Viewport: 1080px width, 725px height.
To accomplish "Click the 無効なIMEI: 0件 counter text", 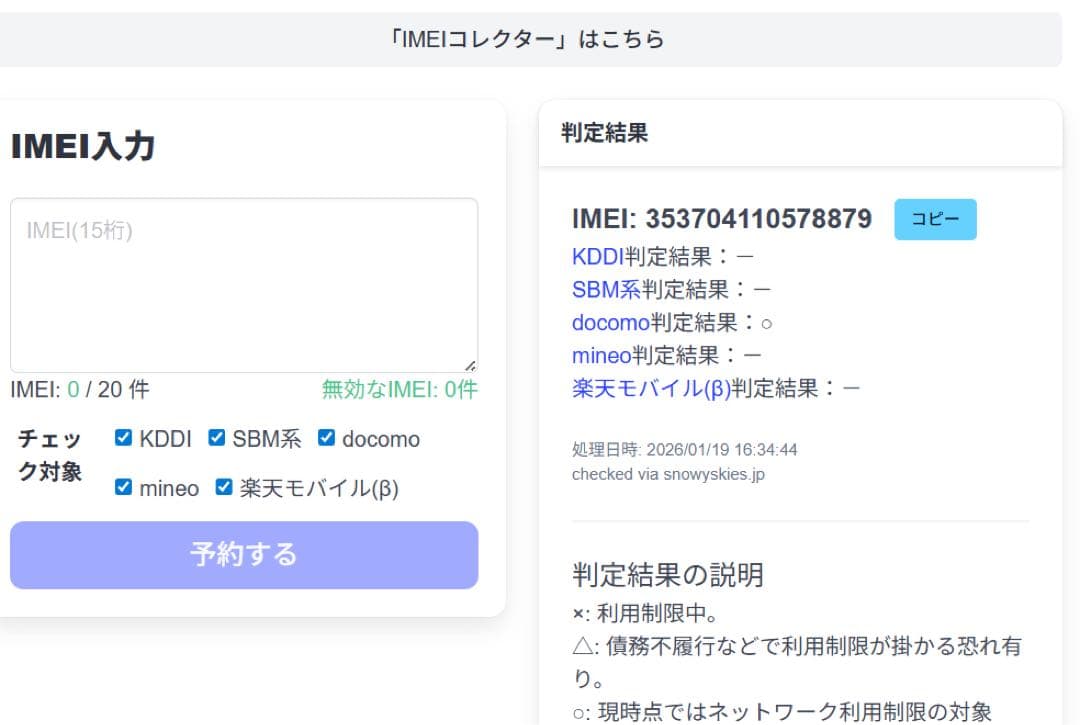I will click(399, 389).
